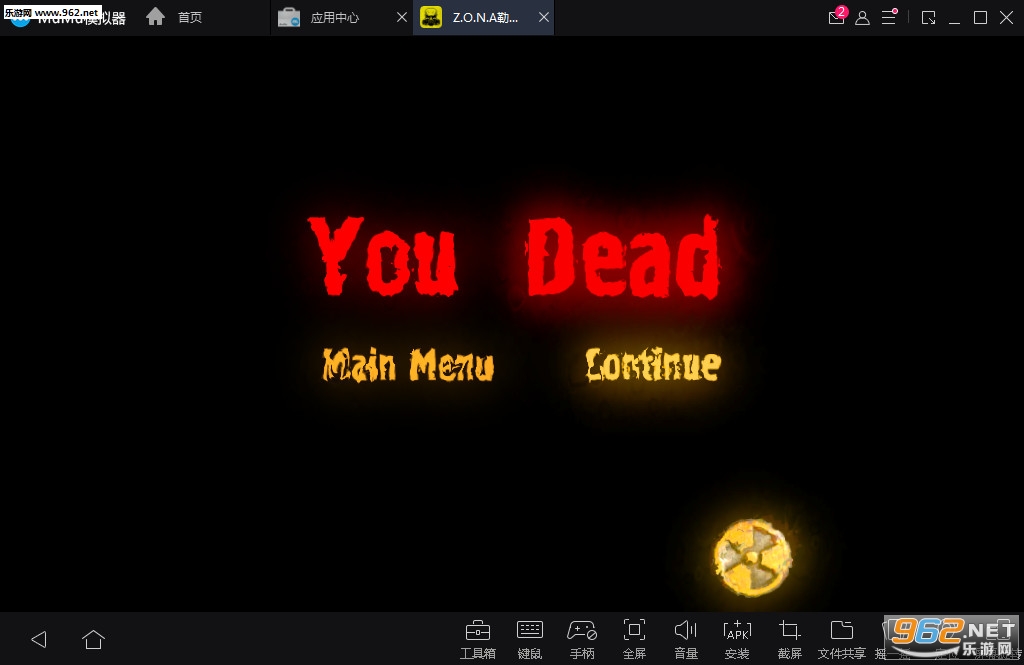Open the toolbox (工具箱) icon

tap(477, 639)
